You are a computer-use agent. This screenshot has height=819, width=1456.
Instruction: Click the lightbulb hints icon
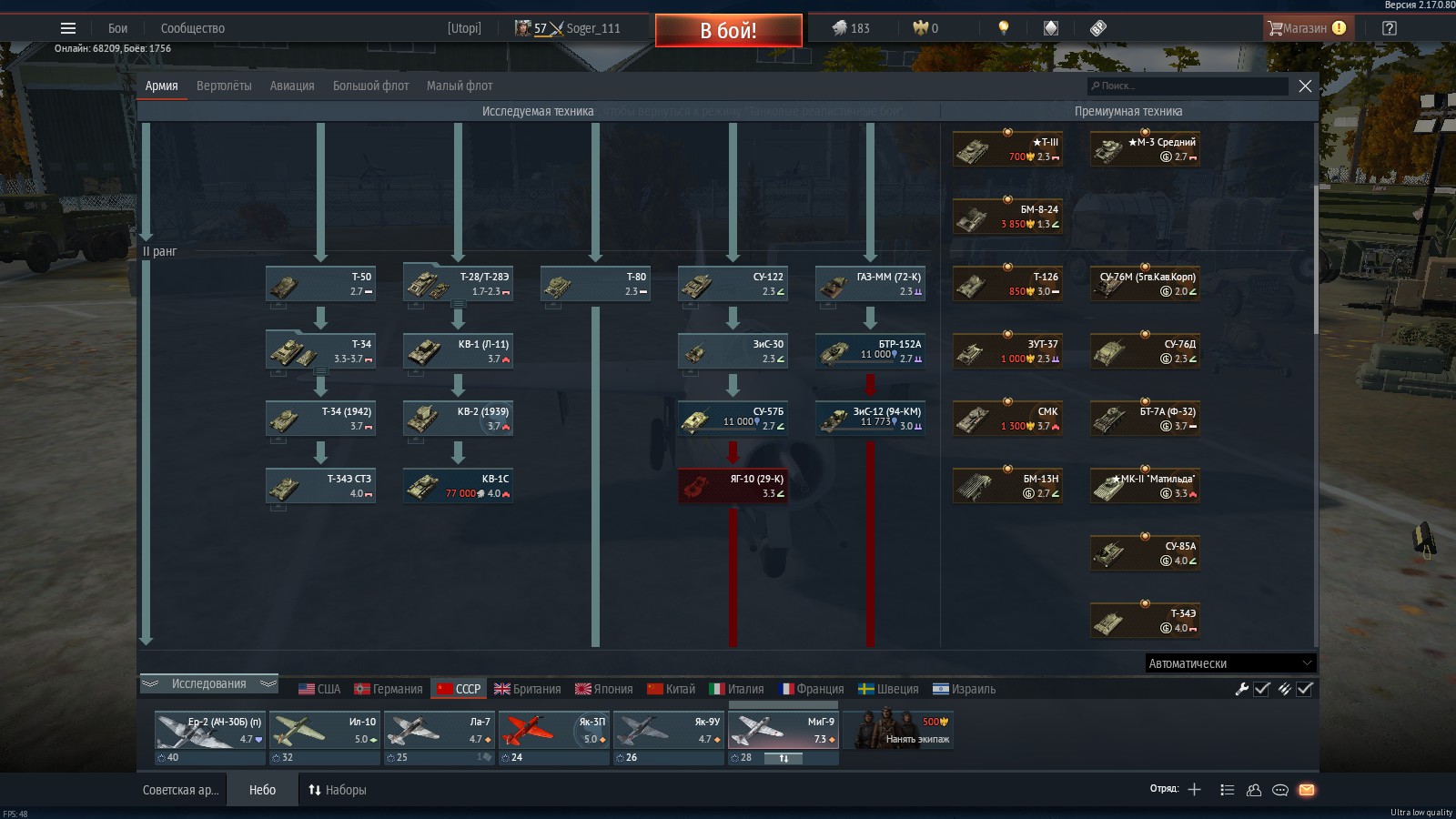pos(1004,28)
